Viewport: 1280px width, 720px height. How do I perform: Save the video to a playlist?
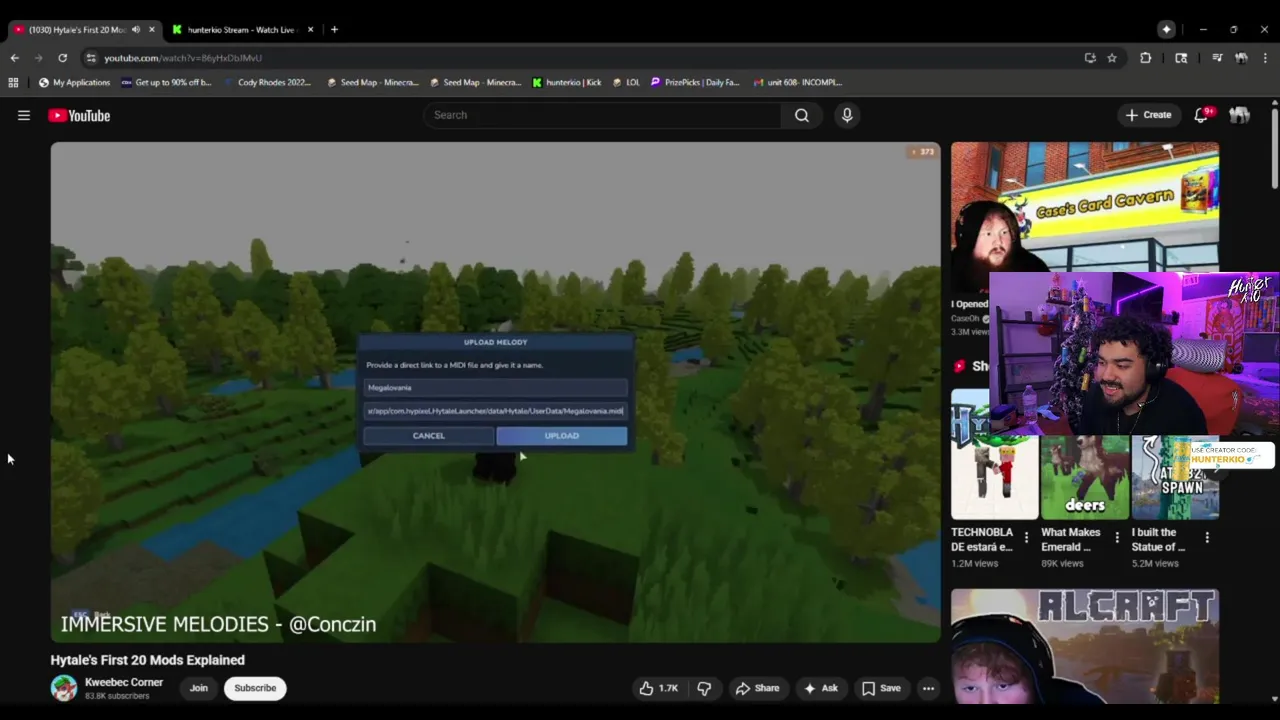click(881, 688)
